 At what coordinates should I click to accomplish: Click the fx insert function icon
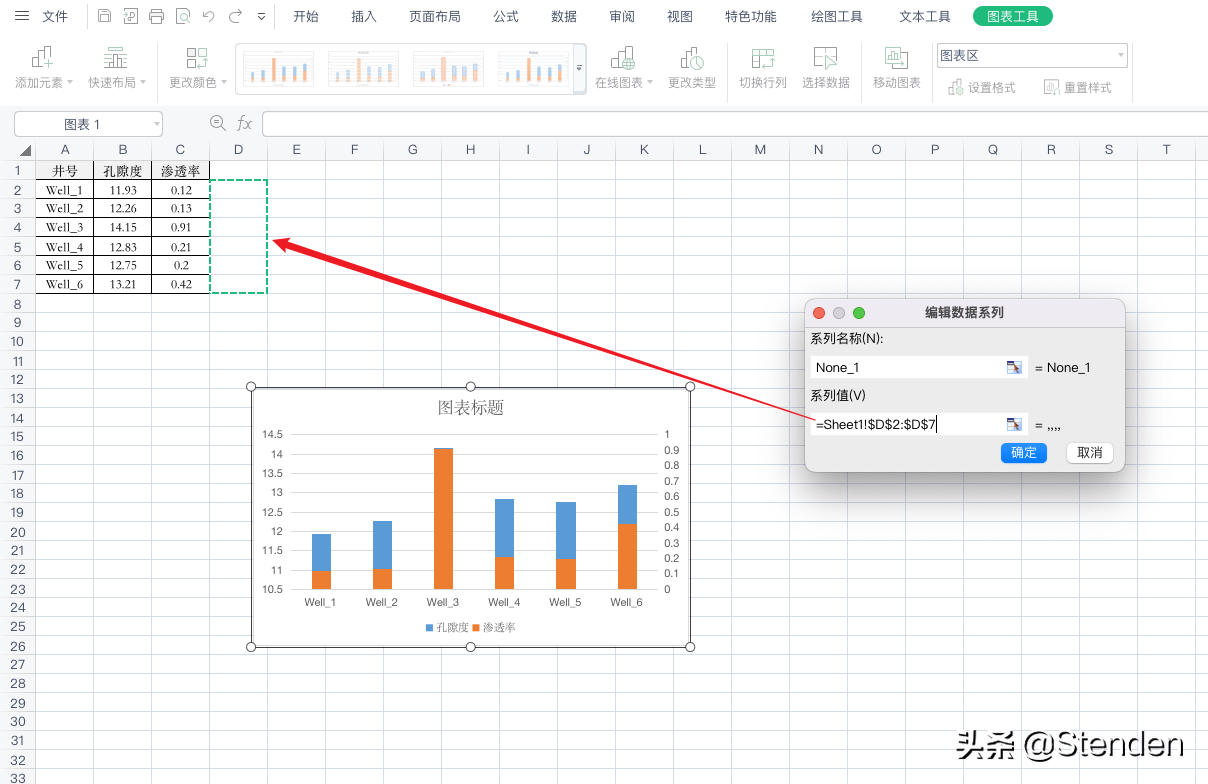point(245,123)
